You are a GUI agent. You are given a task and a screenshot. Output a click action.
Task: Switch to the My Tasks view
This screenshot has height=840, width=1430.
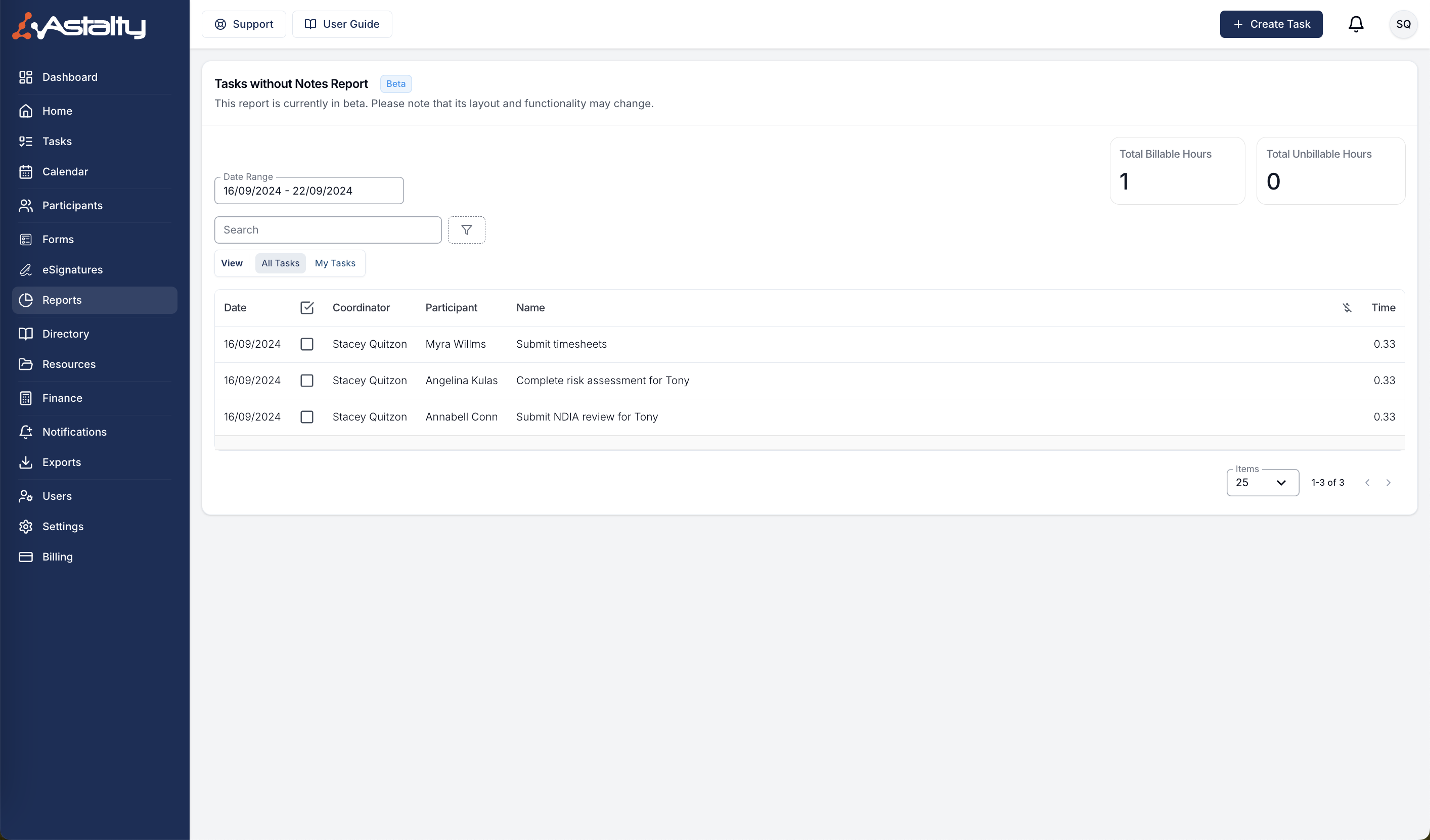(335, 263)
